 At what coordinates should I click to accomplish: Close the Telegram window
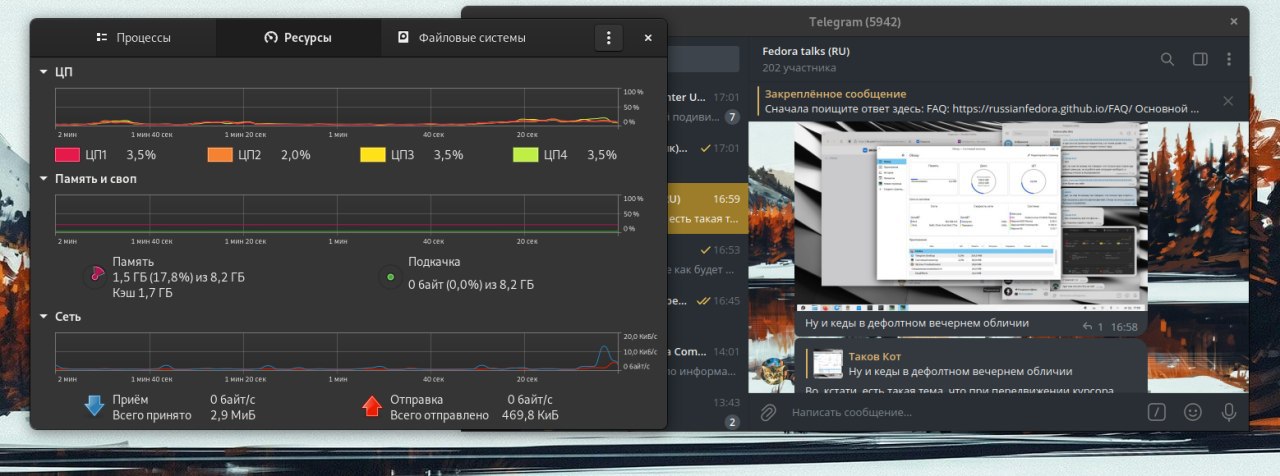point(1233,21)
